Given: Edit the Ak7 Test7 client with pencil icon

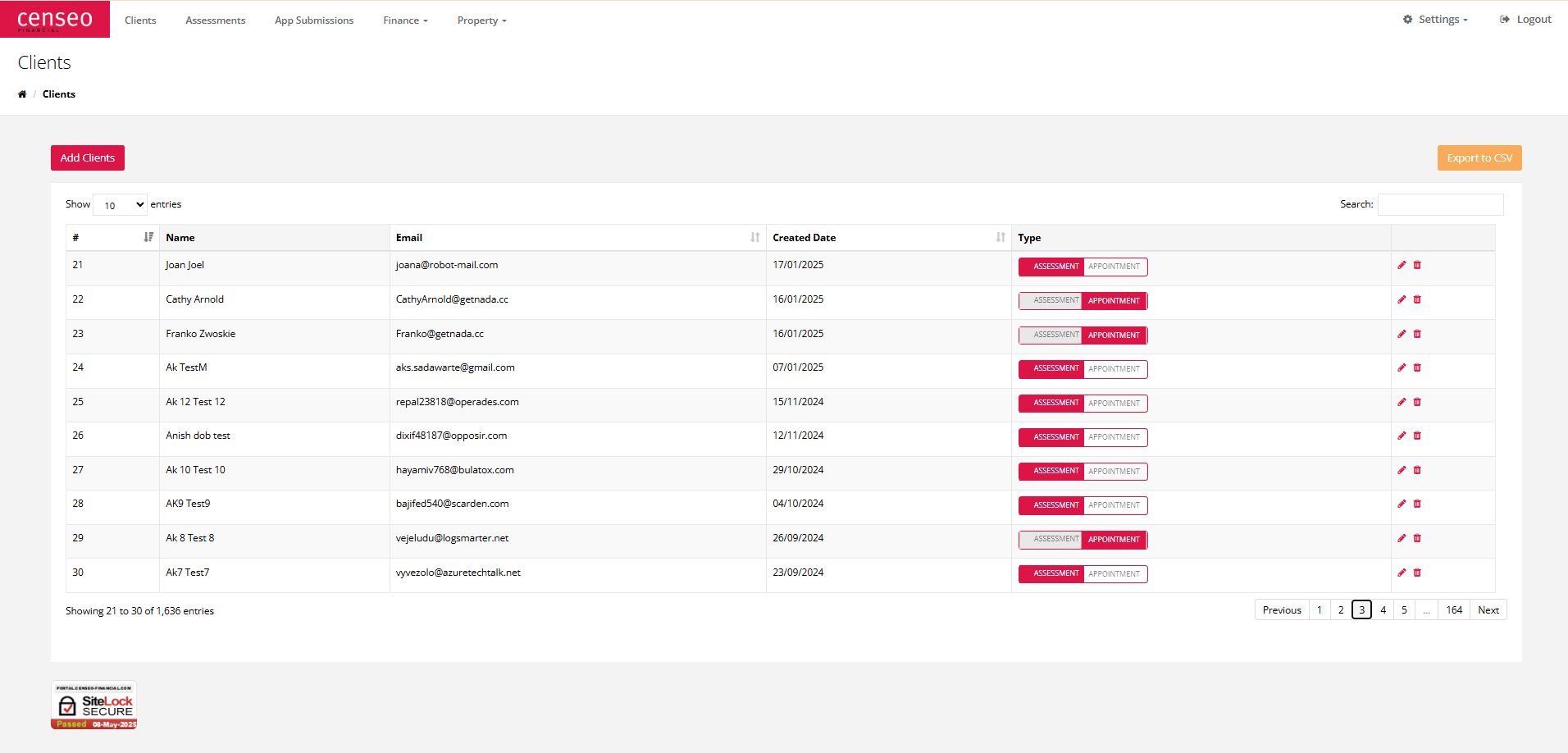Looking at the screenshot, I should click(x=1402, y=573).
